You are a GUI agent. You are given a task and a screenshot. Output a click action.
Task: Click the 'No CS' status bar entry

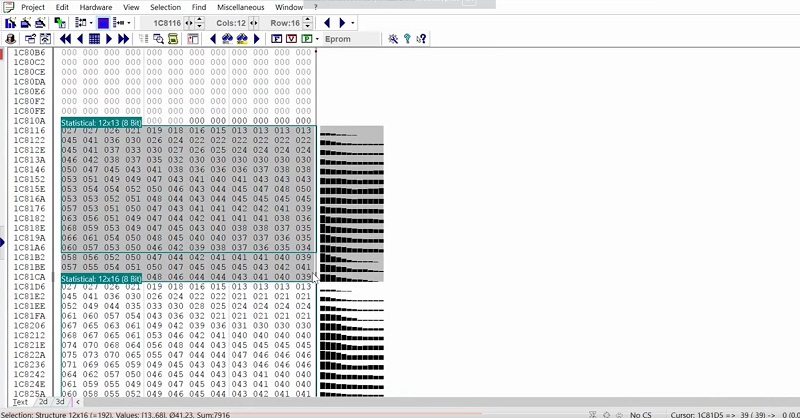640,414
